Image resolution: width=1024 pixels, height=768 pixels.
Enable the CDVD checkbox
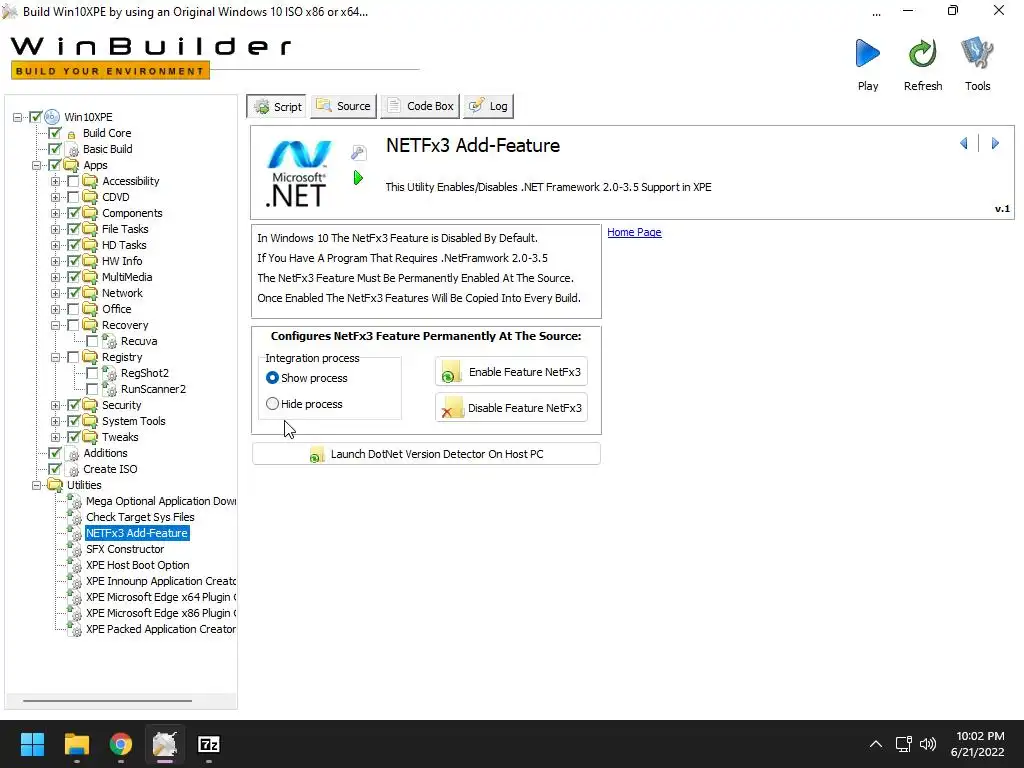pos(73,197)
